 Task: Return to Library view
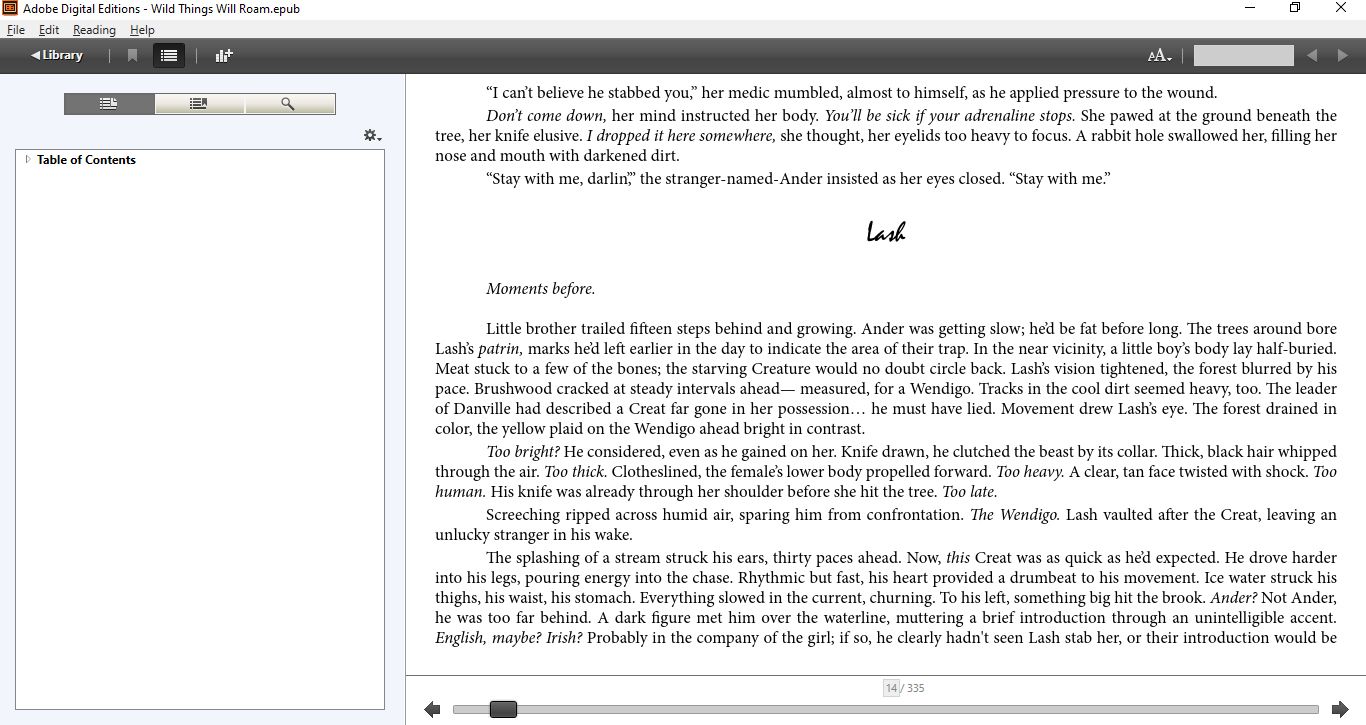click(57, 55)
